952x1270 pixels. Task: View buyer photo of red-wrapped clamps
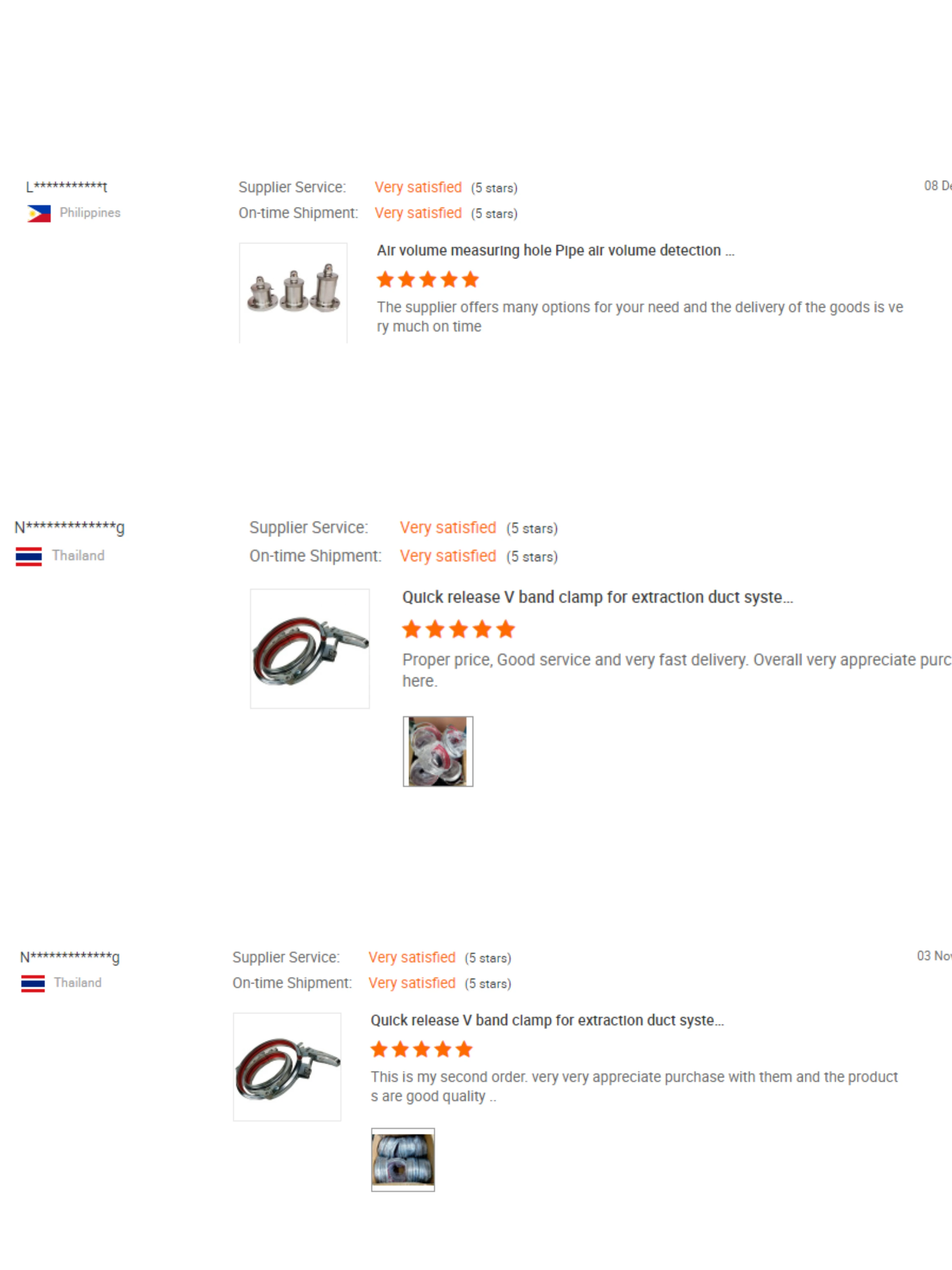tap(438, 751)
